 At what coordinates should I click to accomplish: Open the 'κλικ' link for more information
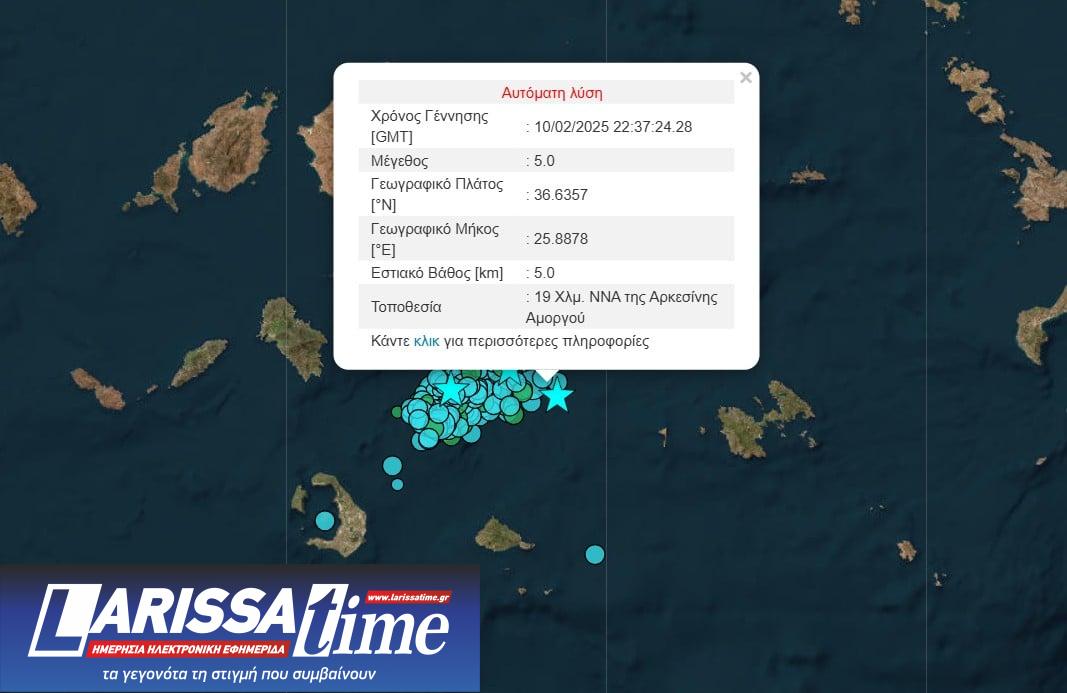pos(426,341)
